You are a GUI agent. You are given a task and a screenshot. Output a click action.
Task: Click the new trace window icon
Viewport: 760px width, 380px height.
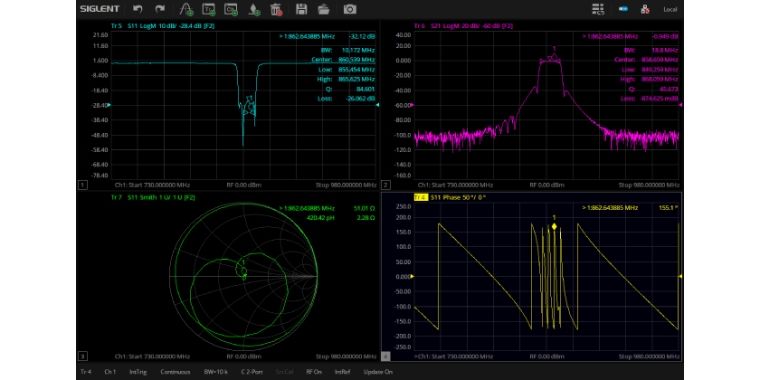coord(208,9)
